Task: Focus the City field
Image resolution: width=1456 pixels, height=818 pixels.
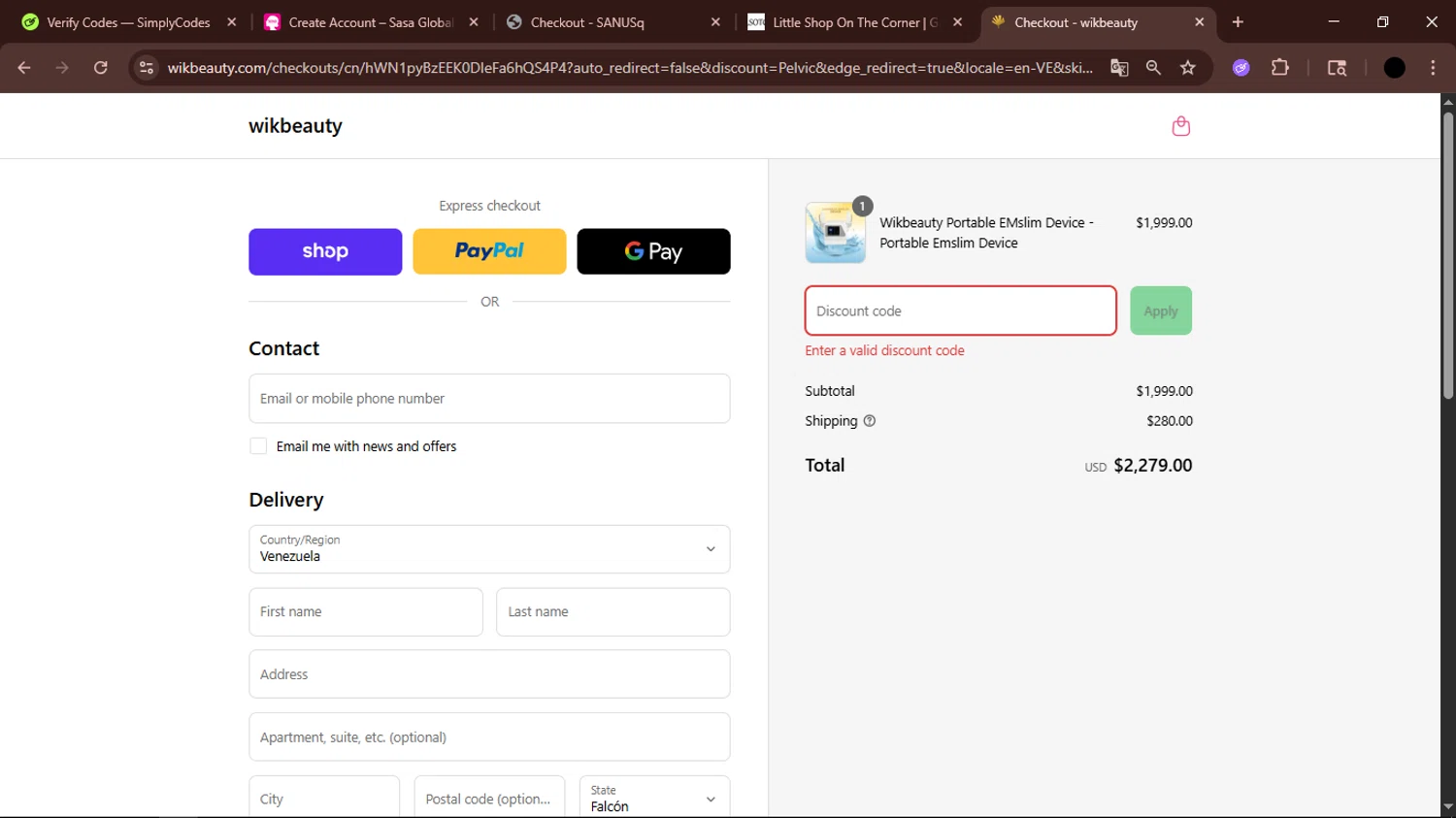Action: pos(324,798)
